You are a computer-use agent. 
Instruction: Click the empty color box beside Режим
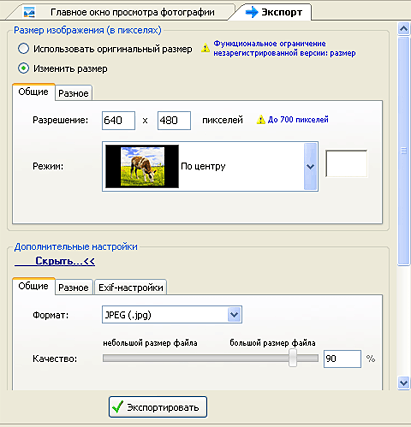pyautogui.click(x=346, y=163)
